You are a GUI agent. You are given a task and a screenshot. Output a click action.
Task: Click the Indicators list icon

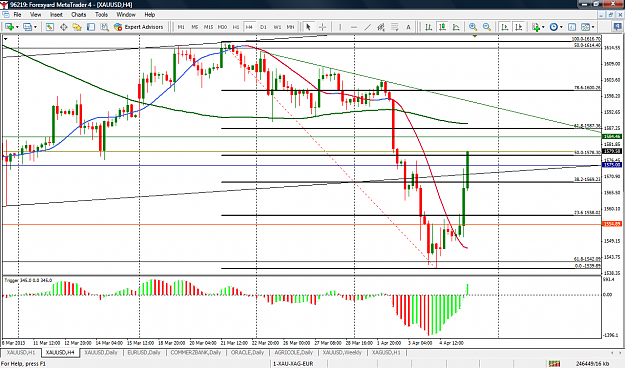pyautogui.click(x=536, y=27)
